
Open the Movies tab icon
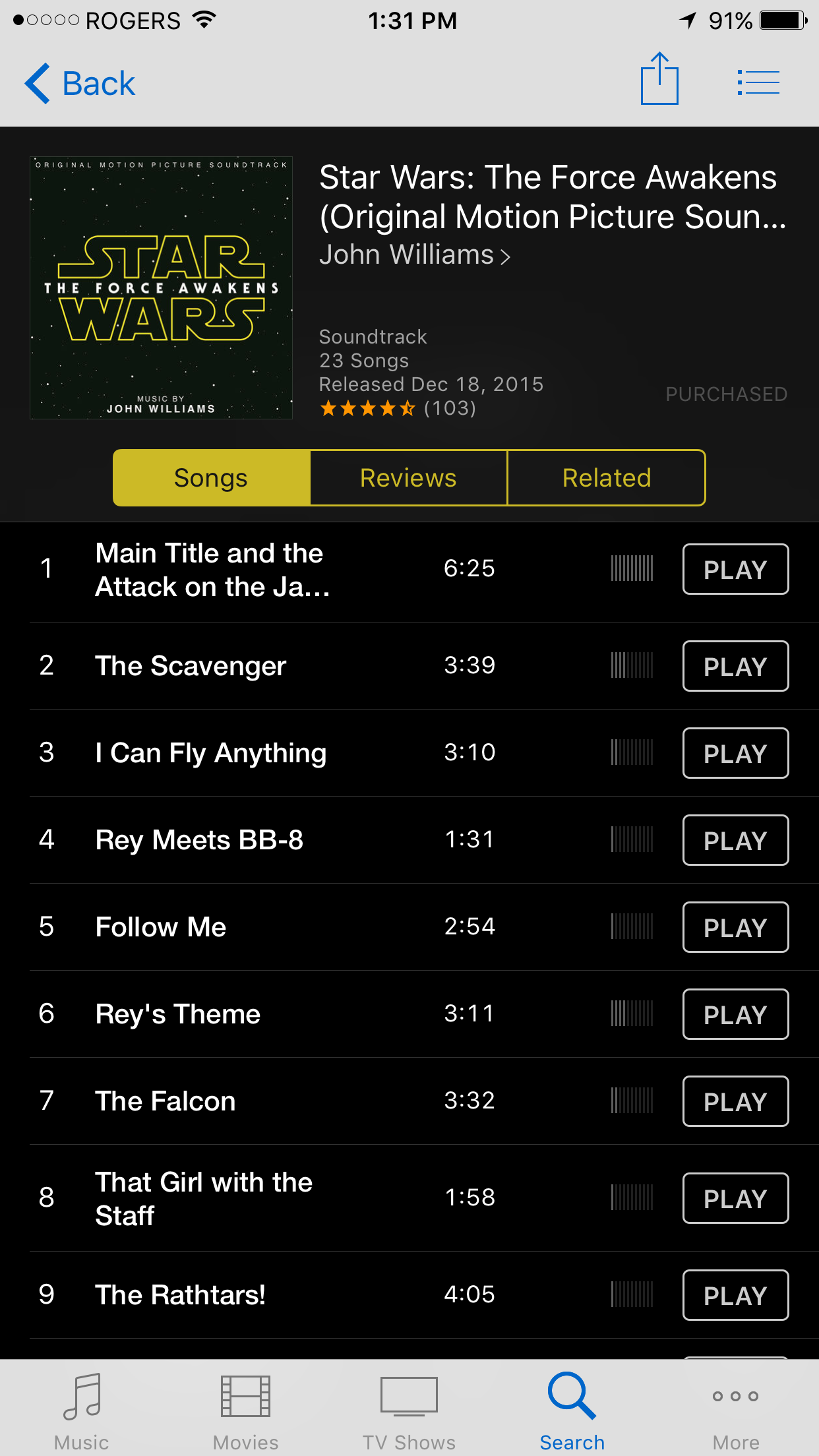click(x=245, y=1396)
